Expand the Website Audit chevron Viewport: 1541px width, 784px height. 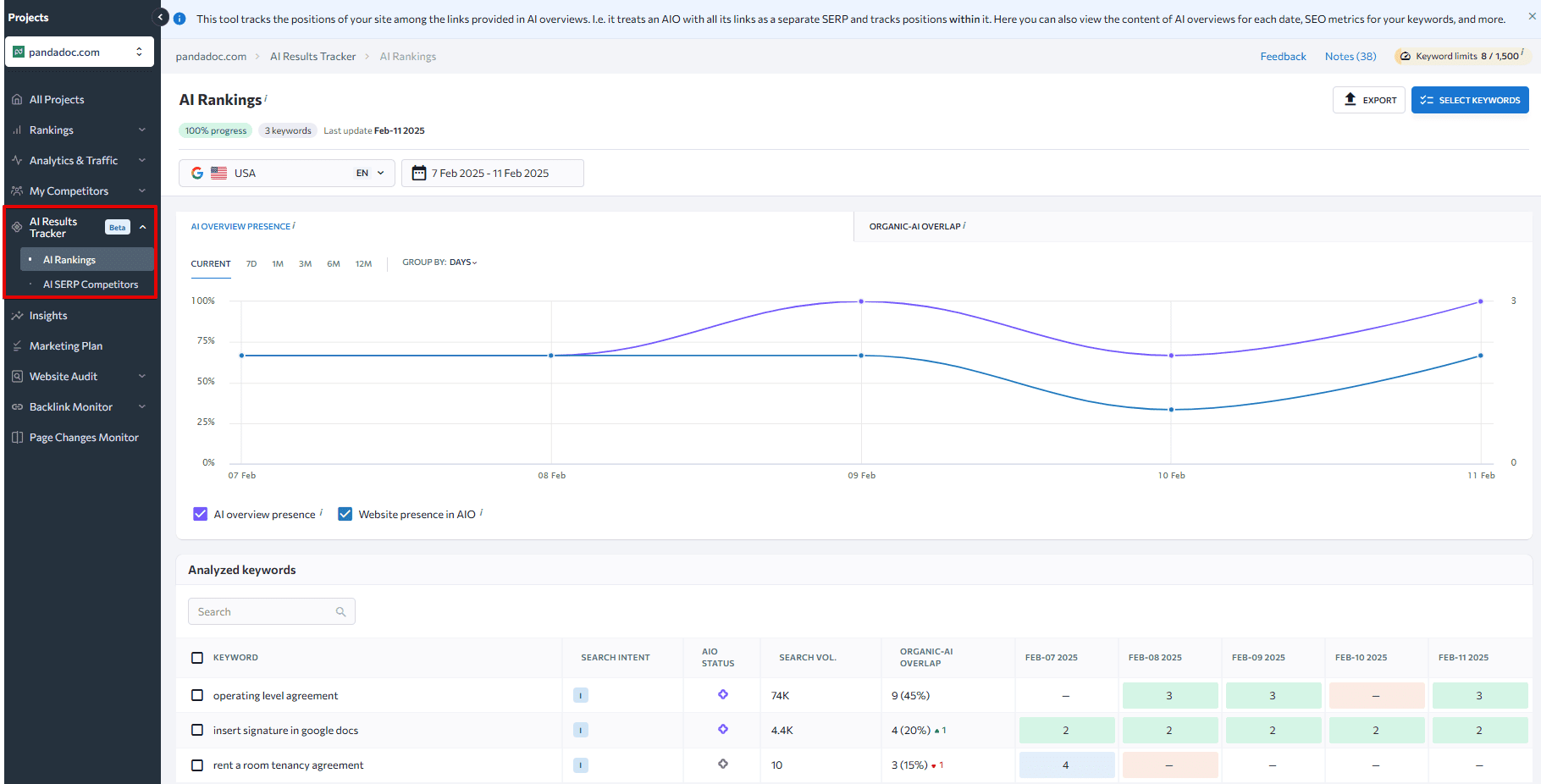click(142, 376)
